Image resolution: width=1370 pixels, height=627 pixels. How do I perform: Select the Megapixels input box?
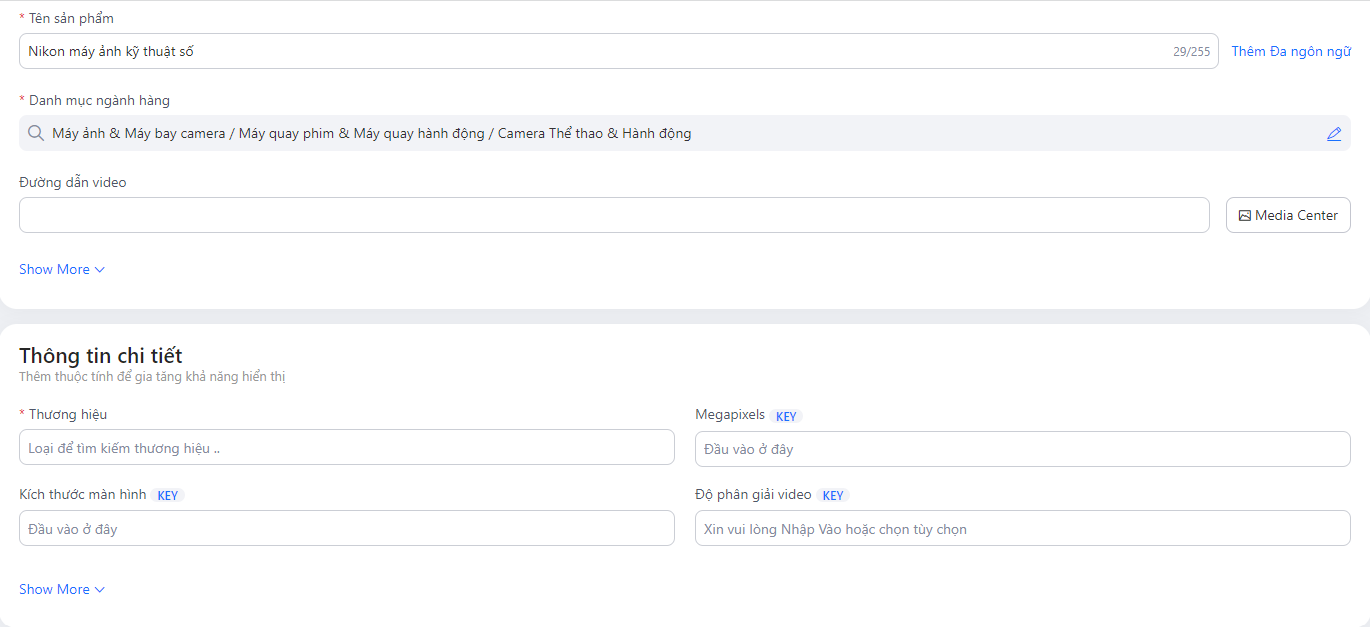coord(1022,449)
